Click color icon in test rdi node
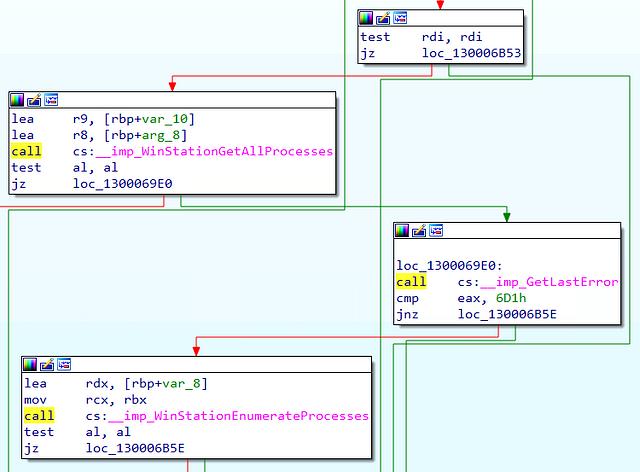Image resolution: width=640 pixels, height=472 pixels. 366,18
